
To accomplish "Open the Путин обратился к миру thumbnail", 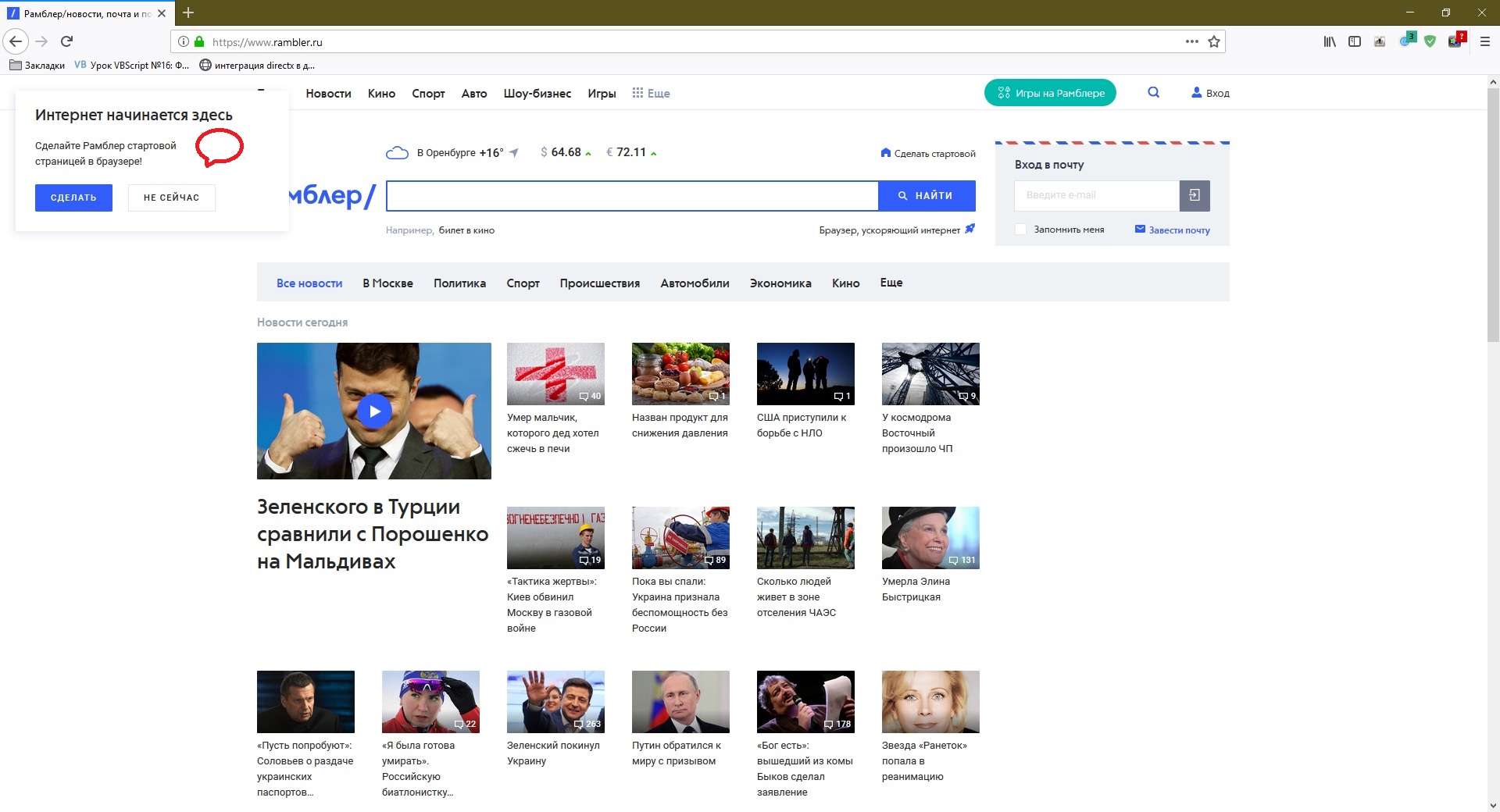I will coord(680,701).
